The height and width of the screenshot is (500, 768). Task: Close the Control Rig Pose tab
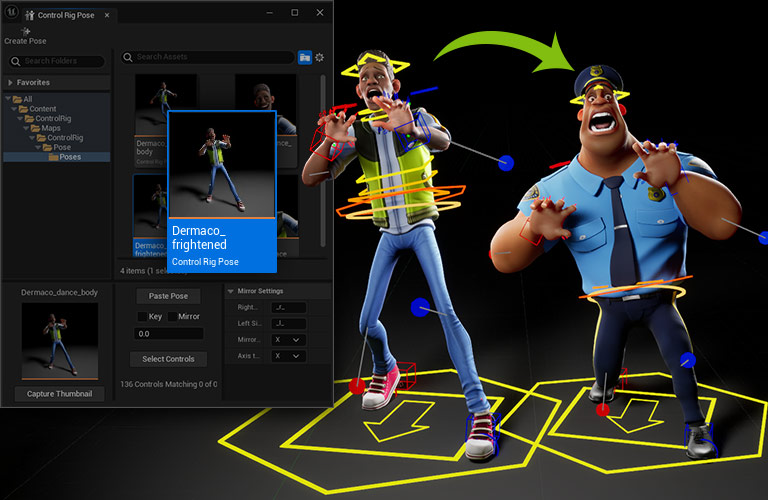click(107, 15)
